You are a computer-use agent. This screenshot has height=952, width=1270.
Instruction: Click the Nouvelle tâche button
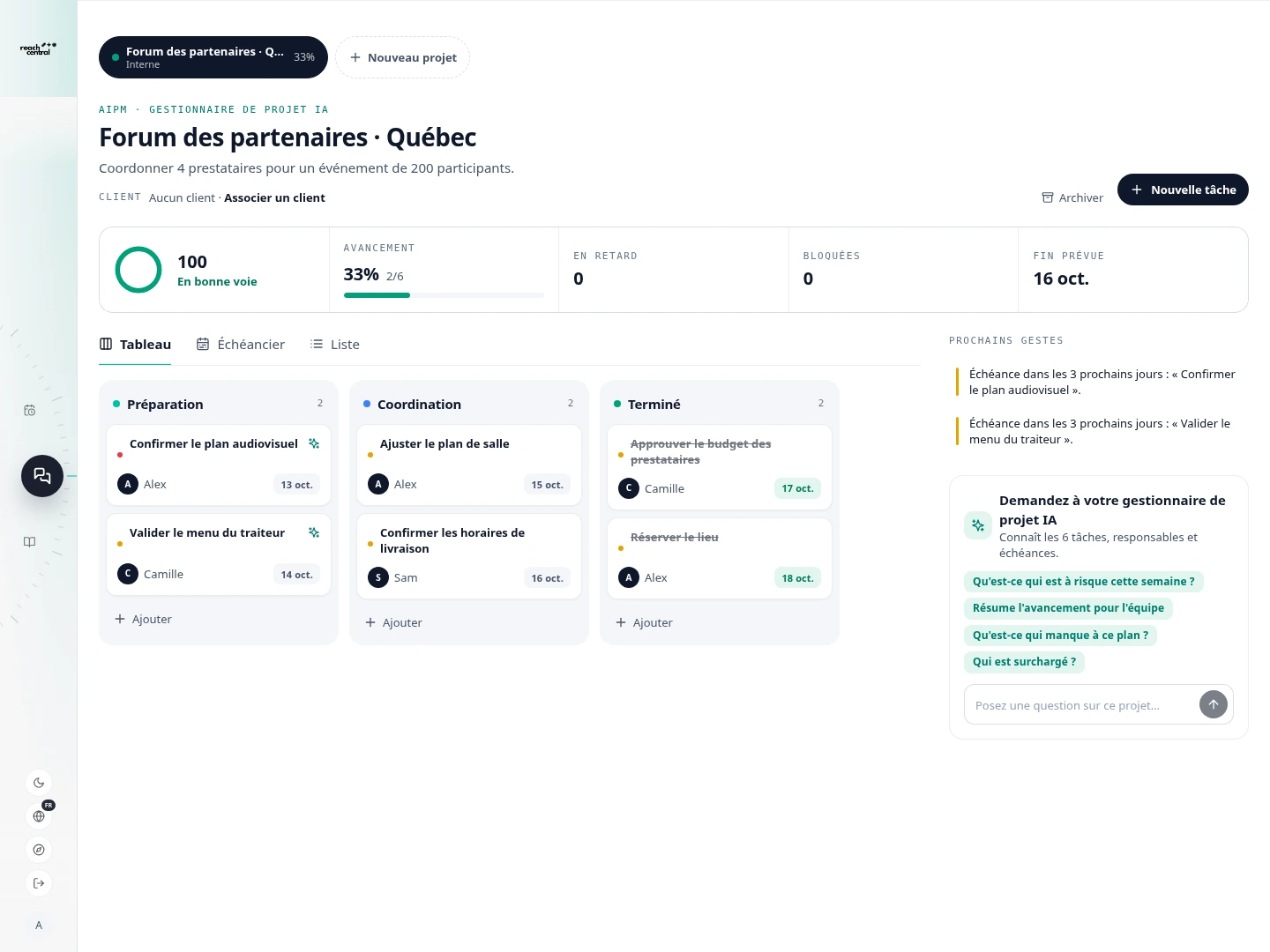(x=1183, y=190)
